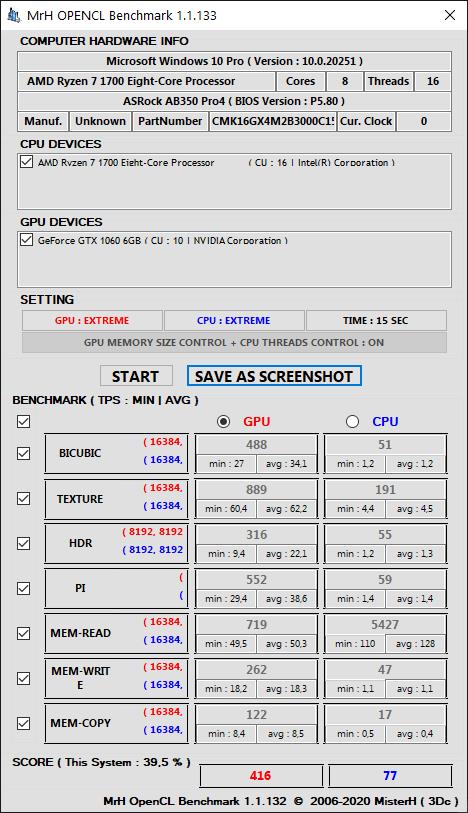Click the GPU MEM-COPY score 122
The height and width of the screenshot is (813, 468).
click(256, 715)
